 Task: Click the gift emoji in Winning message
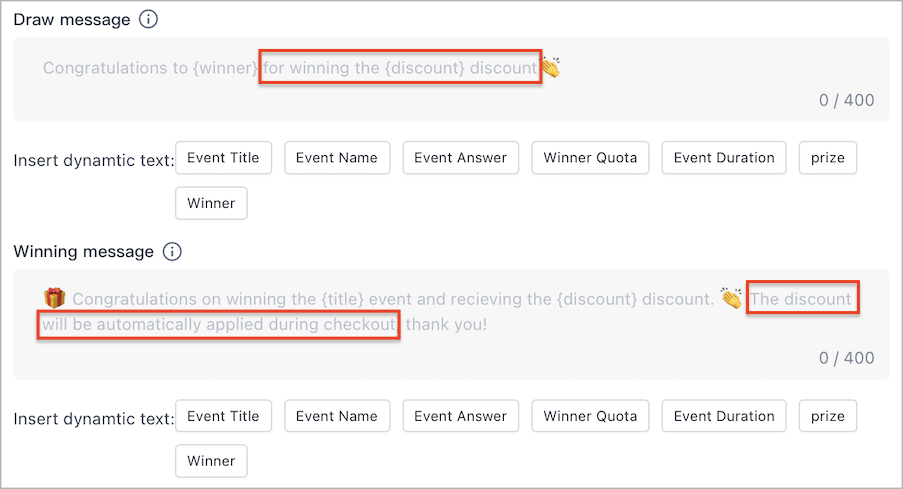[x=54, y=298]
